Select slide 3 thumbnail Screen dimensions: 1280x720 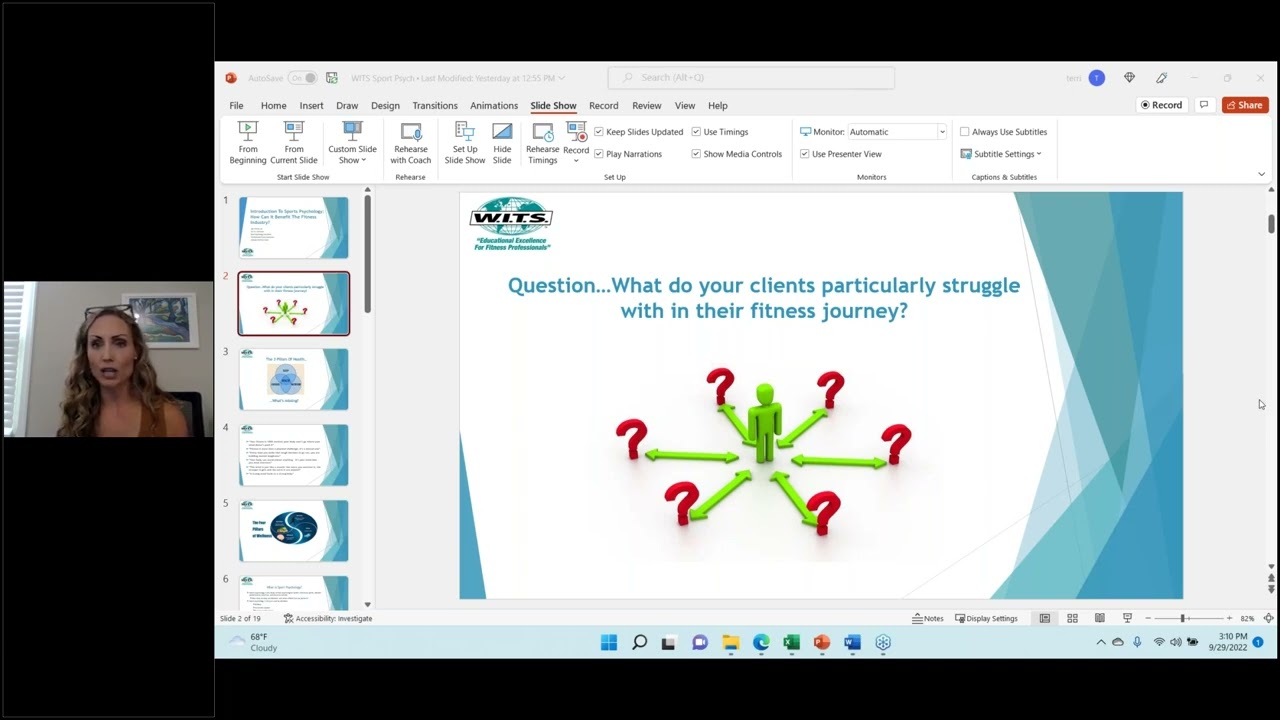294,379
